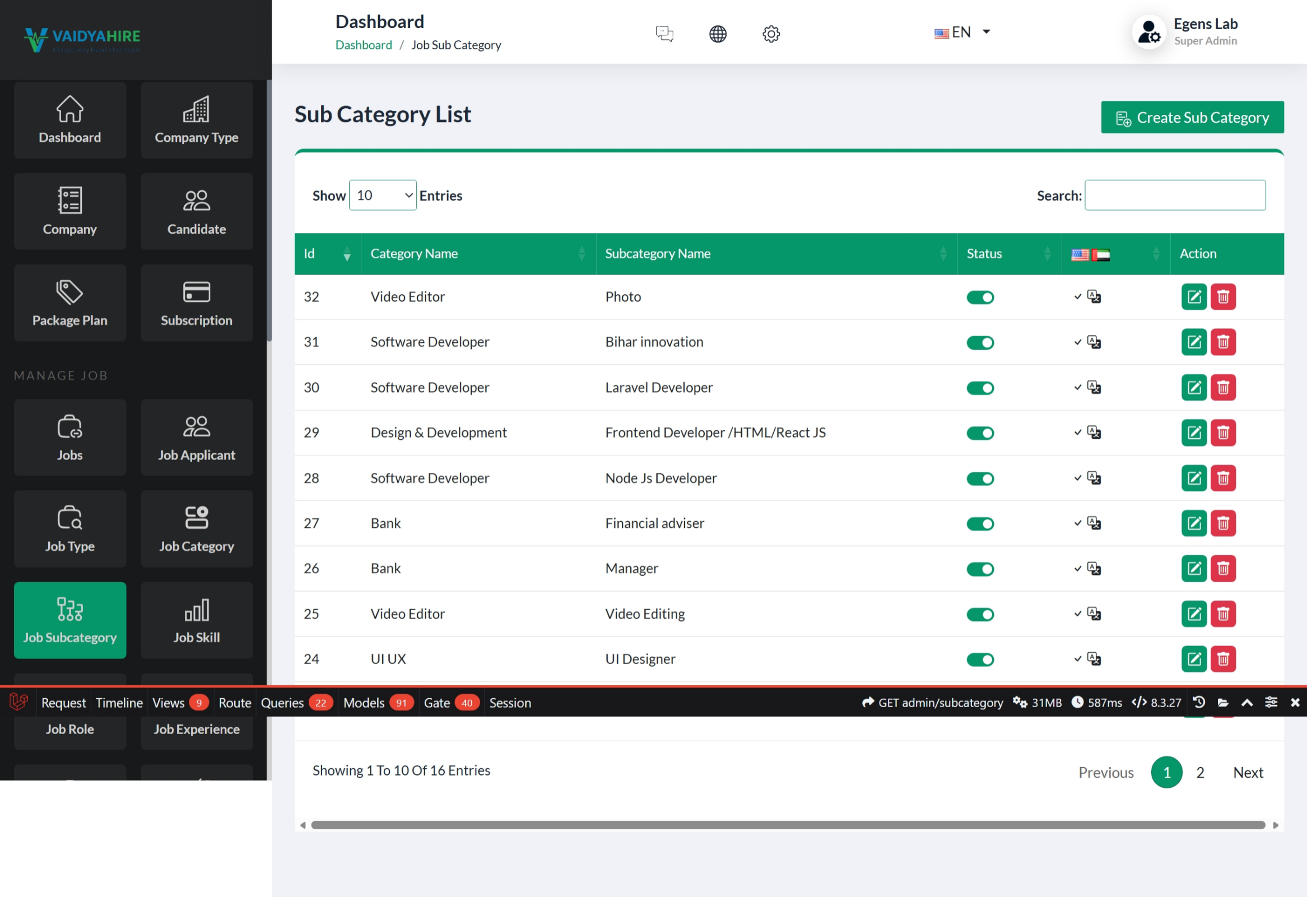Click translate icon for Manager row
The width and height of the screenshot is (1307, 924).
pos(1094,568)
